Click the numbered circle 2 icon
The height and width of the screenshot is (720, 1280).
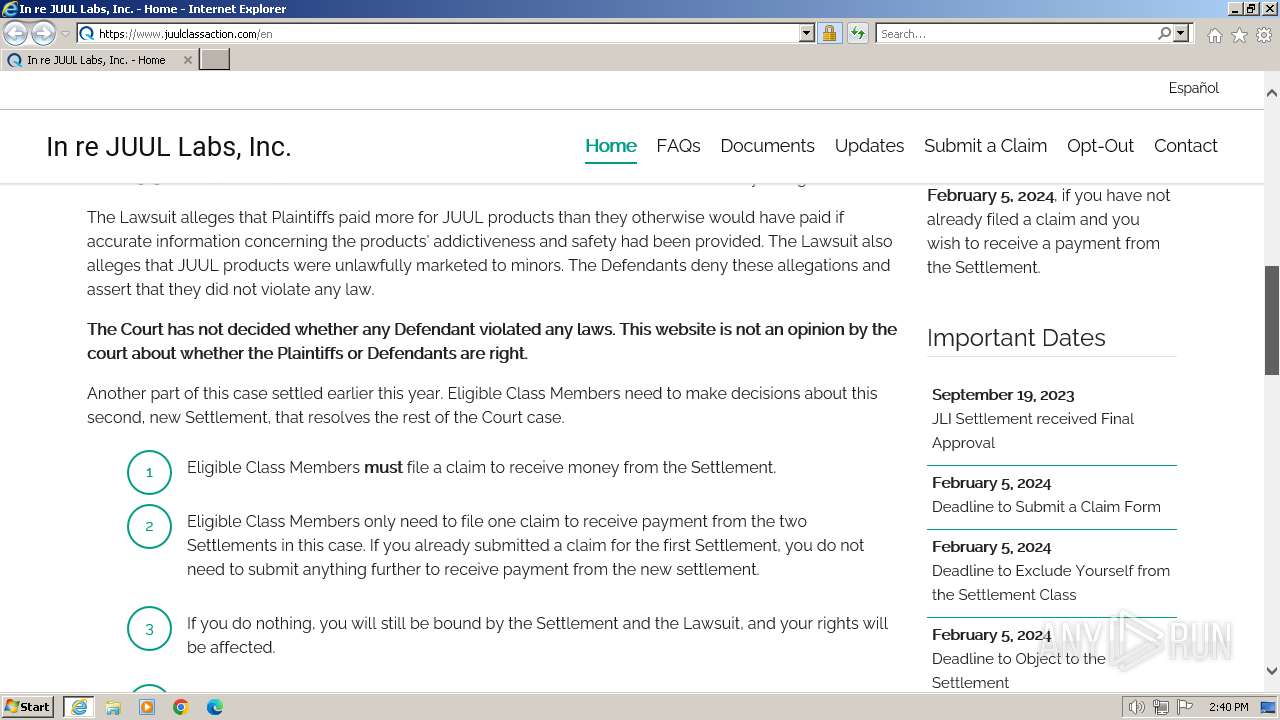coord(149,526)
